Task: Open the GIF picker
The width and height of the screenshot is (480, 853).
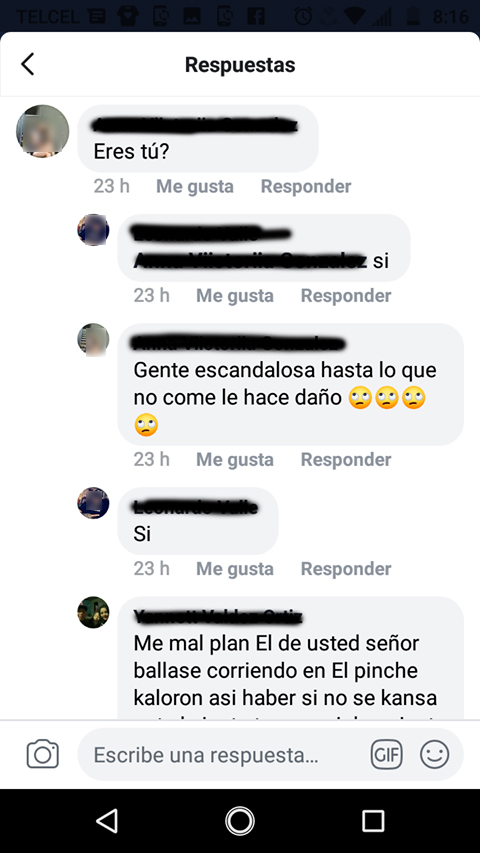Action: (386, 755)
